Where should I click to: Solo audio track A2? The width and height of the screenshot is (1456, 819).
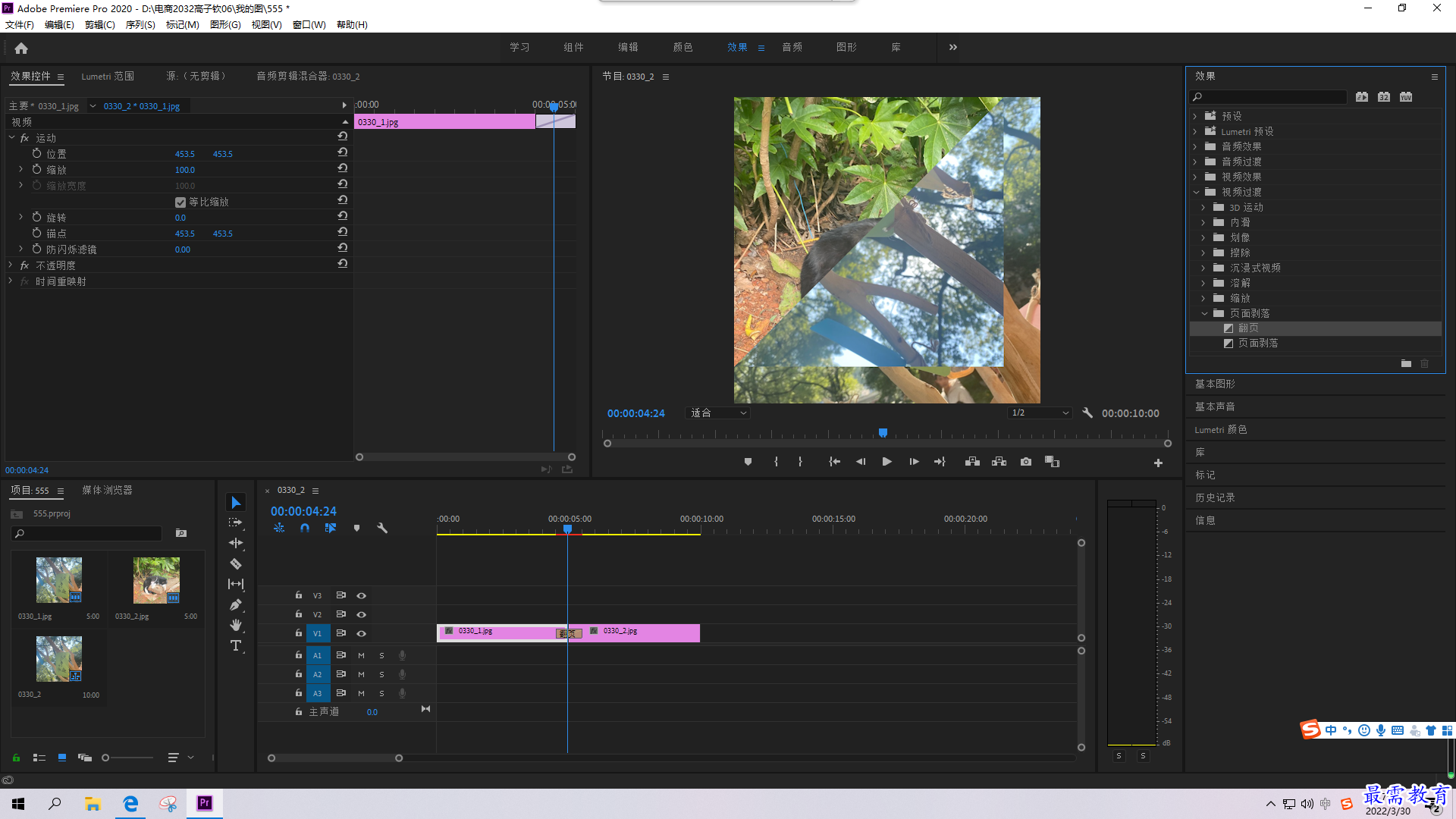click(381, 674)
